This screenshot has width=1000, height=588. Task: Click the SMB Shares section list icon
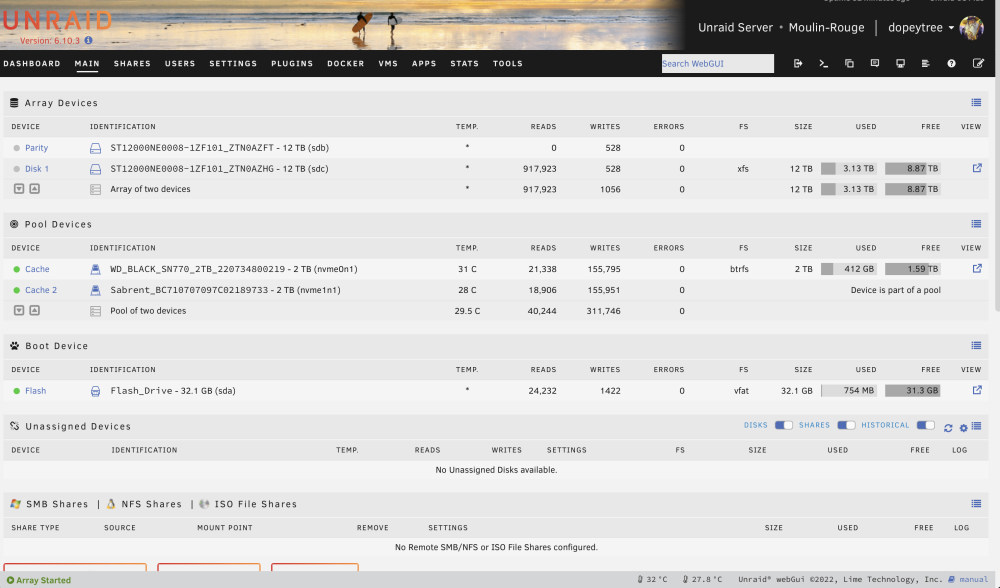coord(976,504)
